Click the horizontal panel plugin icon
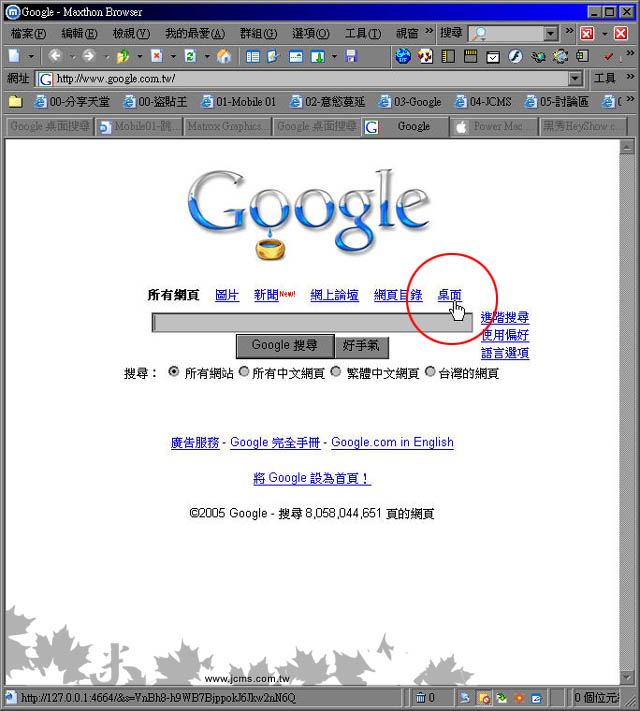The width and height of the screenshot is (640, 711). click(x=470, y=56)
